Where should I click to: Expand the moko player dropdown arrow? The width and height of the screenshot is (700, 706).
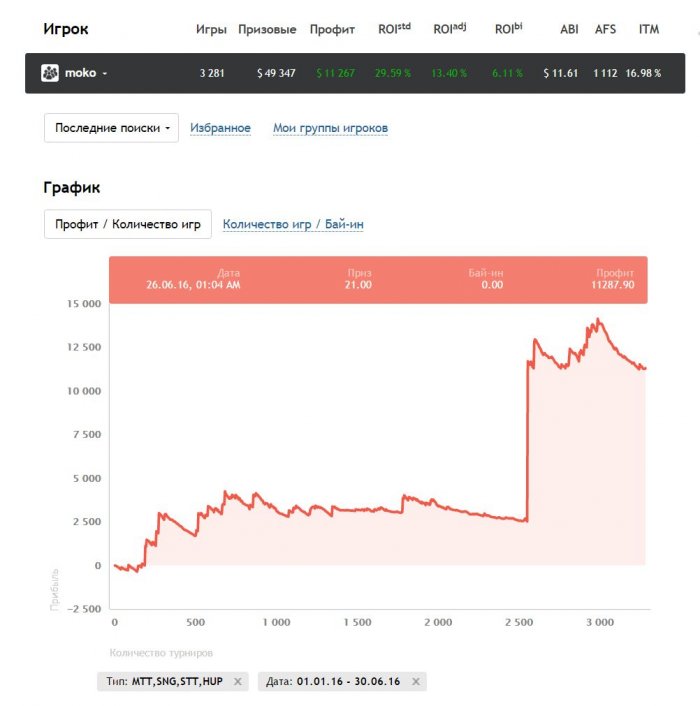pos(104,74)
